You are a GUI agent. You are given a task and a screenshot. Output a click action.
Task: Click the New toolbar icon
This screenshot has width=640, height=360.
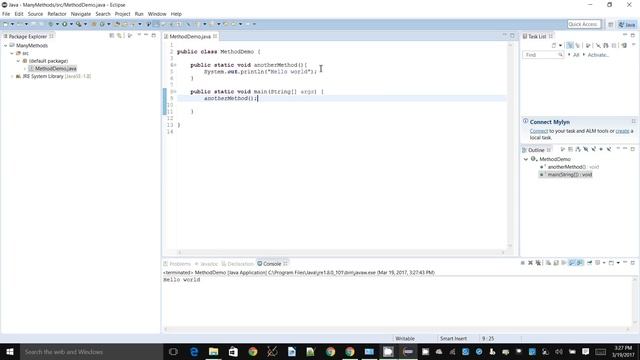5,24
